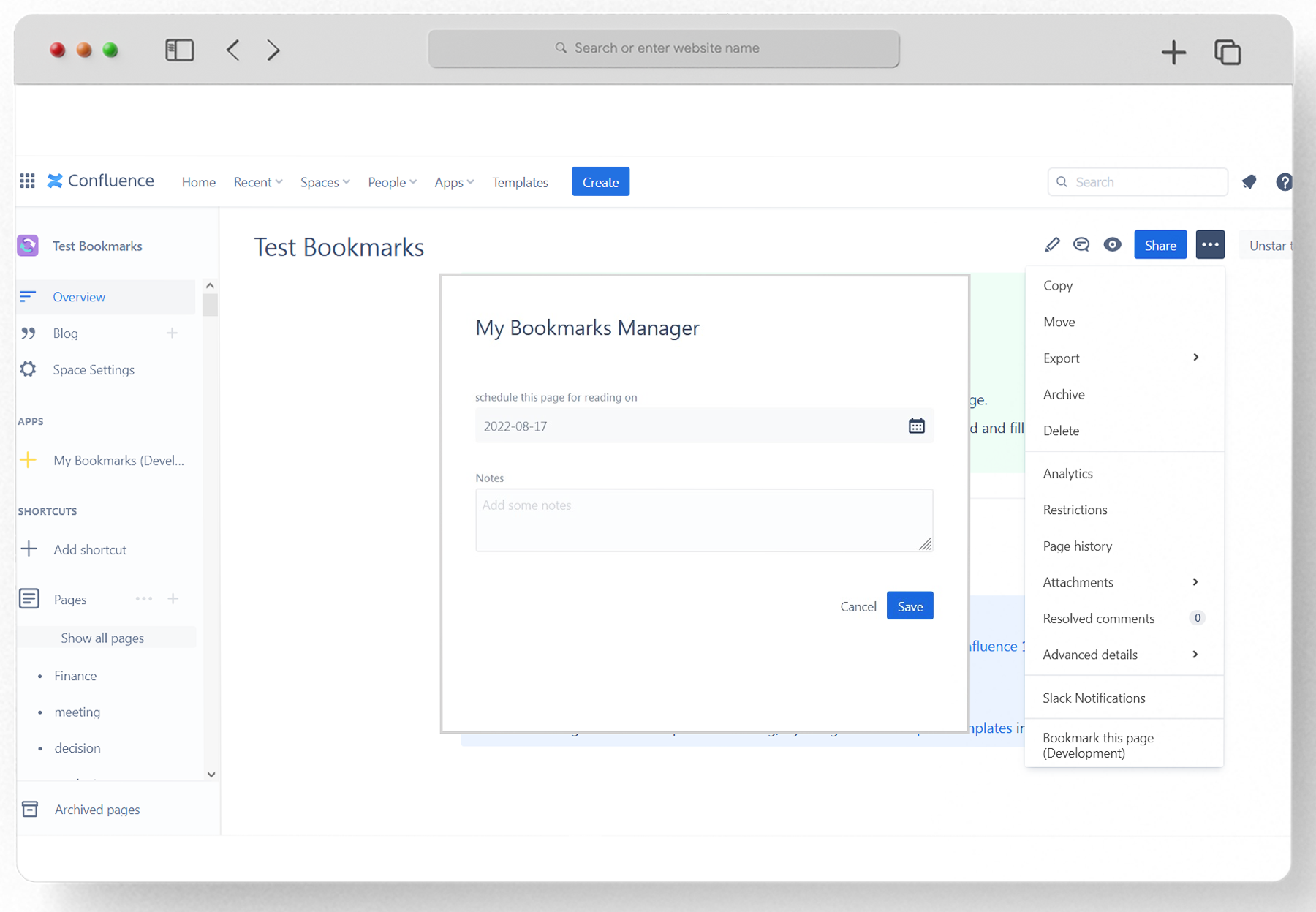The height and width of the screenshot is (912, 1316).
Task: Click the Confluence search field
Action: click(x=1138, y=181)
